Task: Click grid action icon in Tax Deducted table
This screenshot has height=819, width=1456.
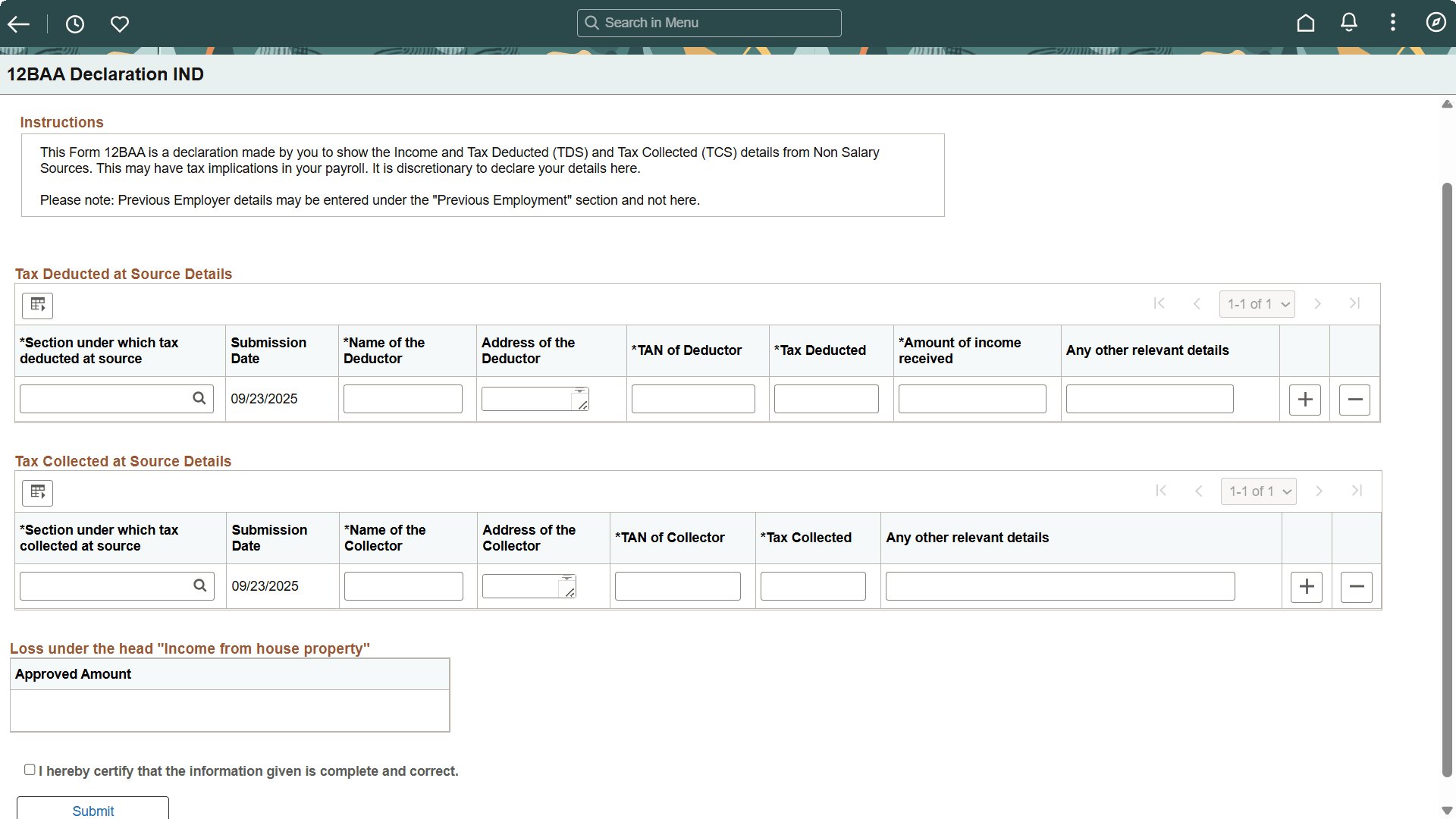Action: click(38, 306)
